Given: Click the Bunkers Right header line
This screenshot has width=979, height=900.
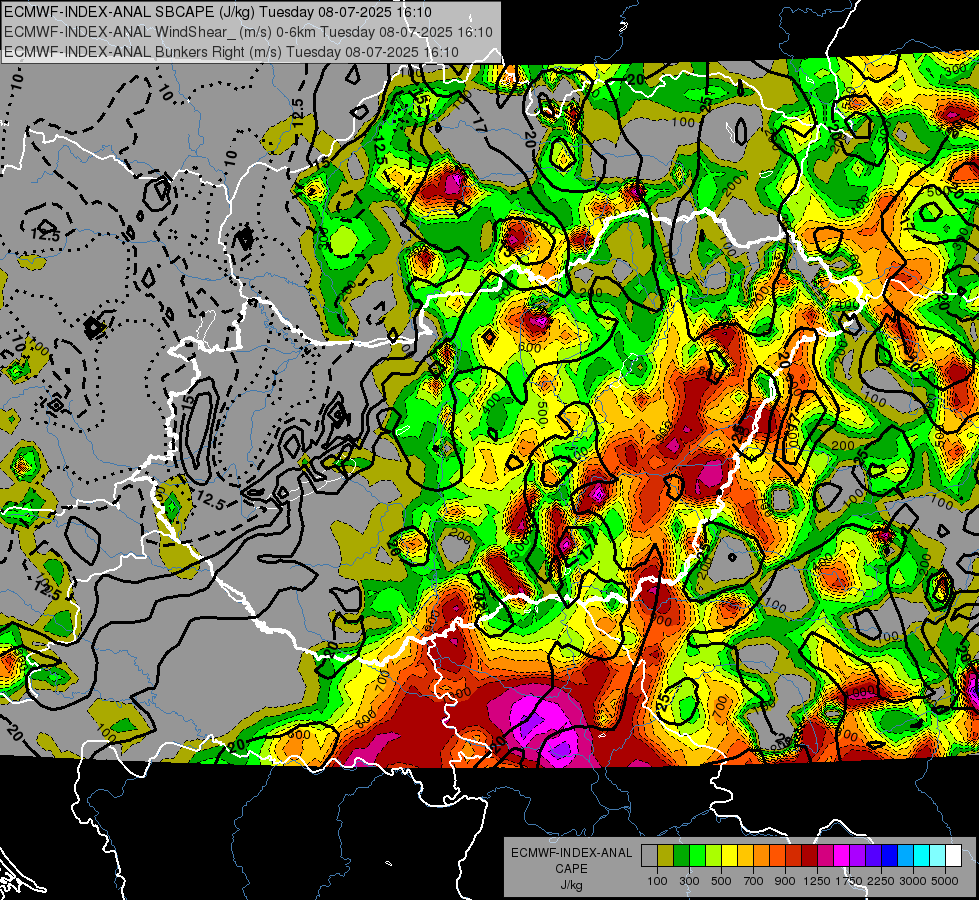Looking at the screenshot, I should coord(232,52).
